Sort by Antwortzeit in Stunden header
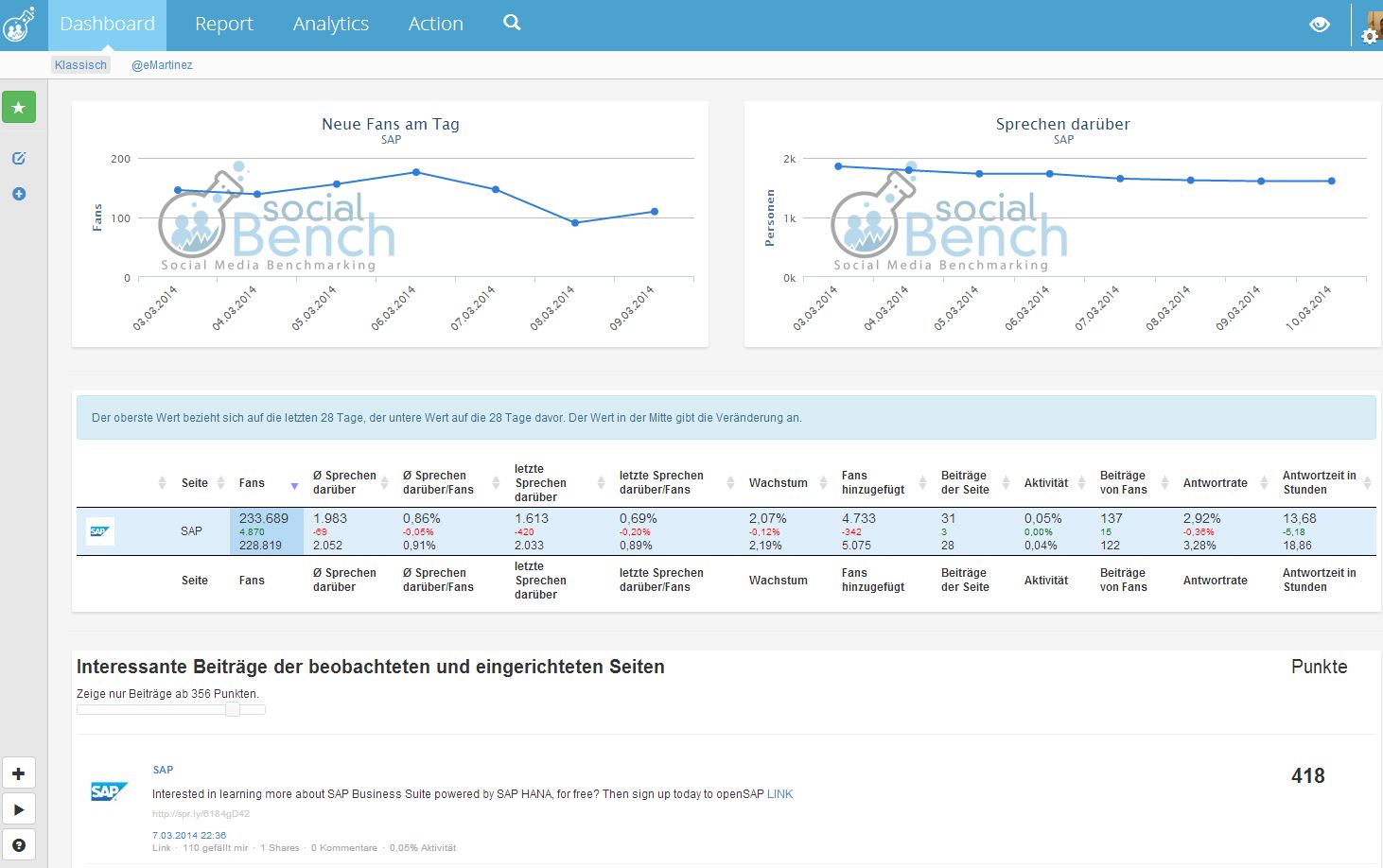This screenshot has width=1383, height=868. pyautogui.click(x=1320, y=482)
